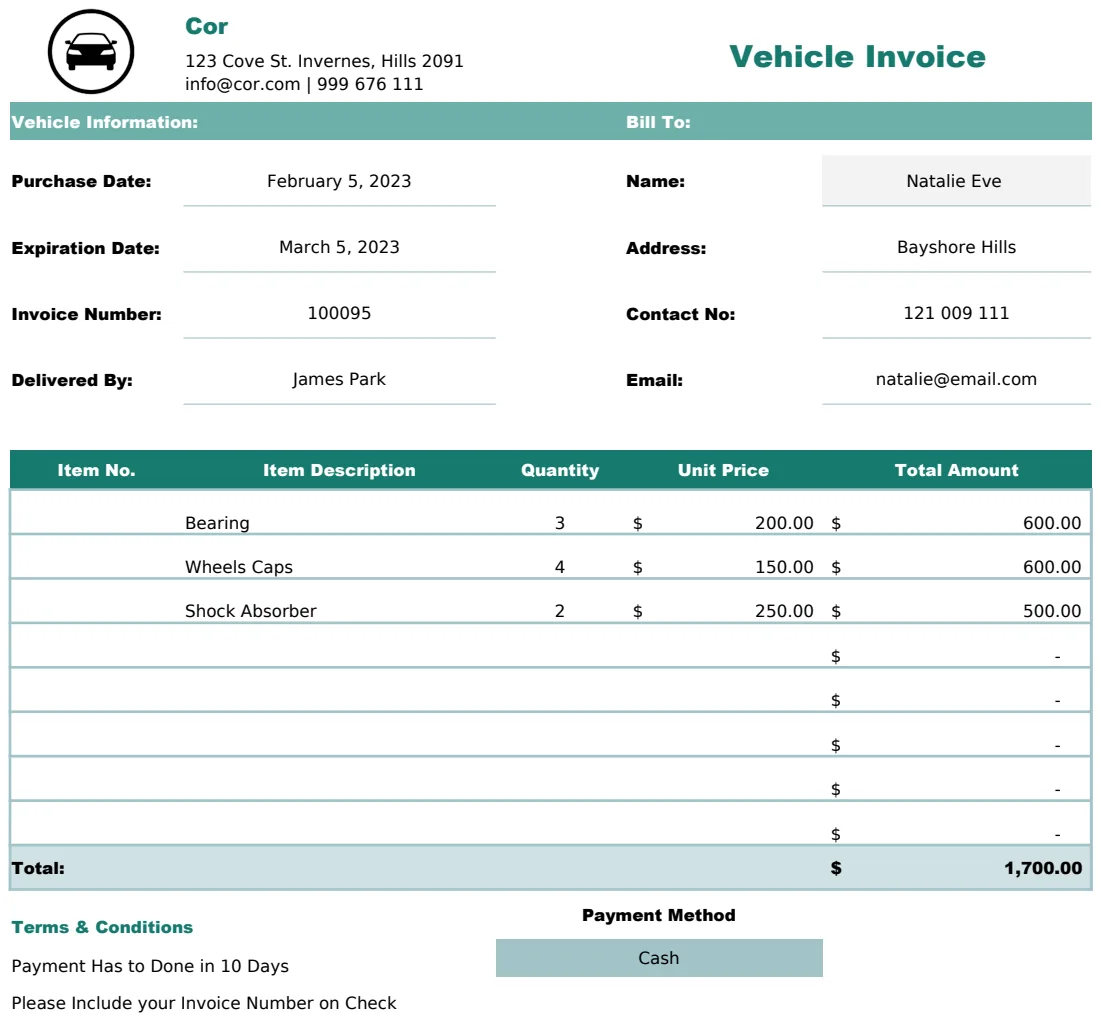This screenshot has height=1020, width=1101.
Task: Click the unit price 200.00
Action: coord(784,523)
